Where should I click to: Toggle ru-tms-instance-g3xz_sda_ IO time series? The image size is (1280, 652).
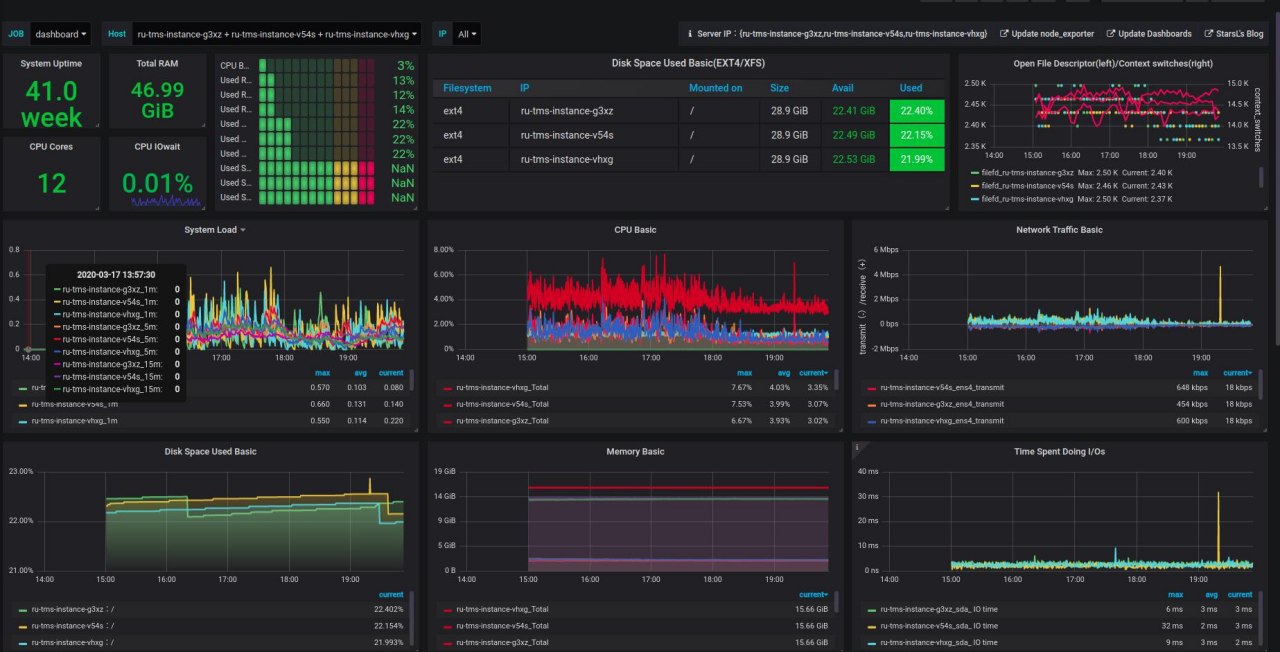pos(938,609)
